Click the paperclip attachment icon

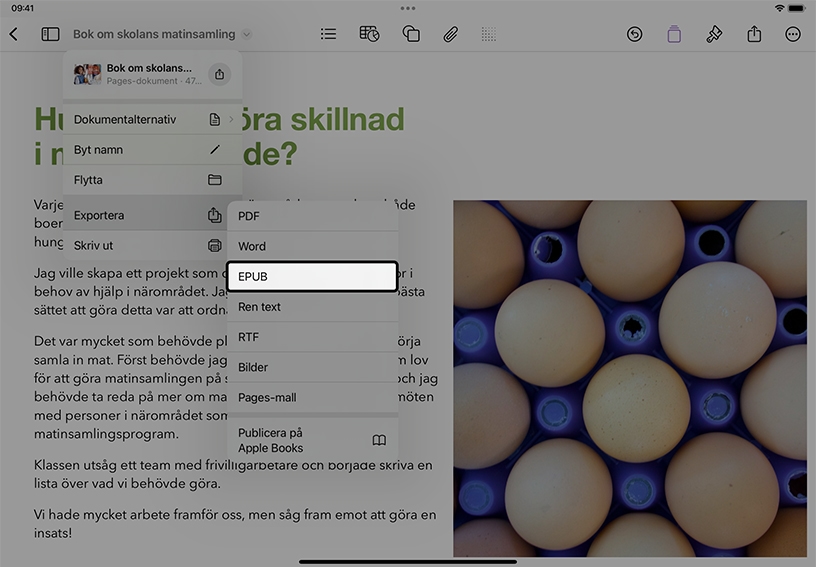[451, 34]
